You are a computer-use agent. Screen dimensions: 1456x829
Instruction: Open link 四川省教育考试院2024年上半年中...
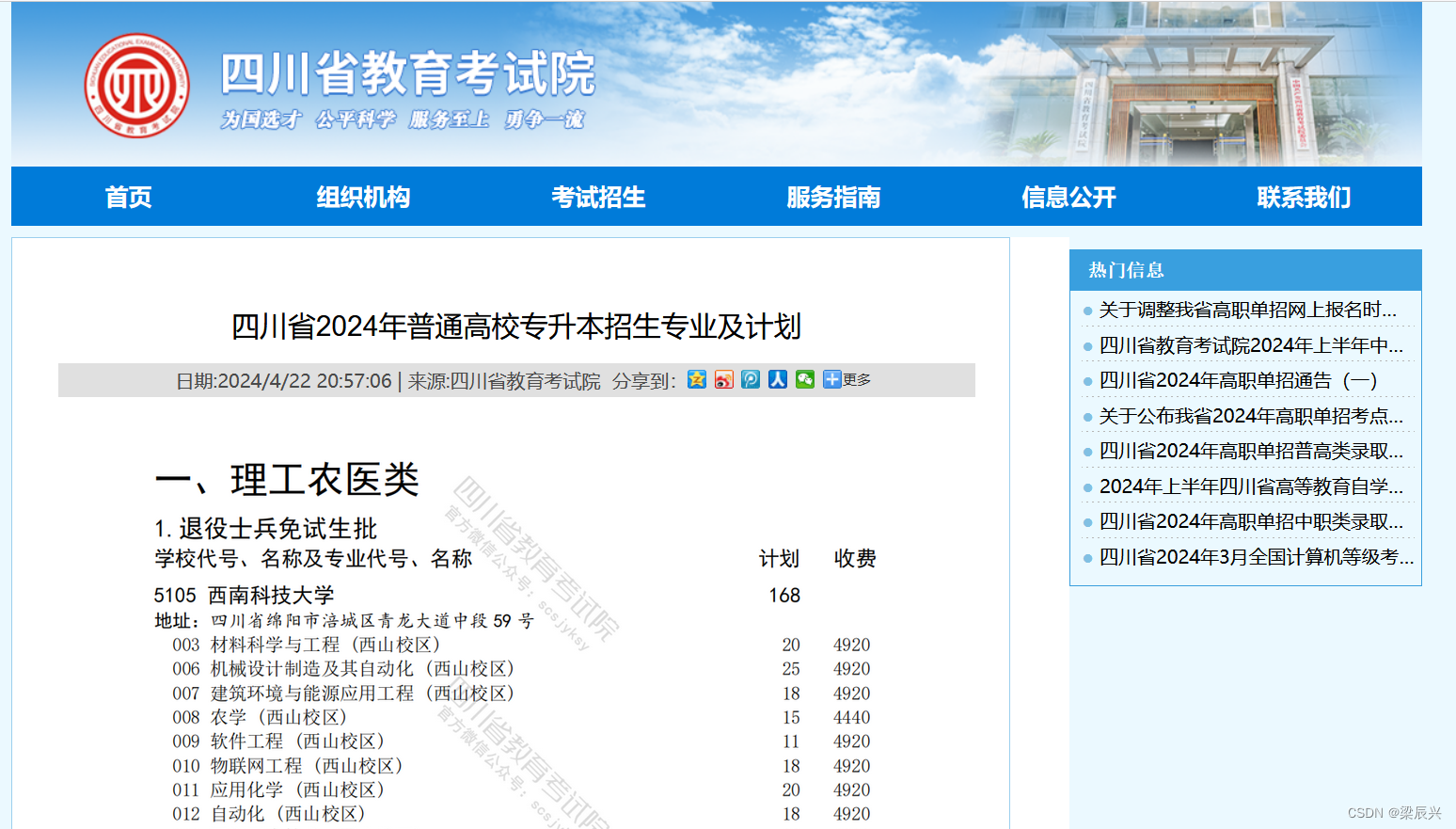click(1251, 345)
